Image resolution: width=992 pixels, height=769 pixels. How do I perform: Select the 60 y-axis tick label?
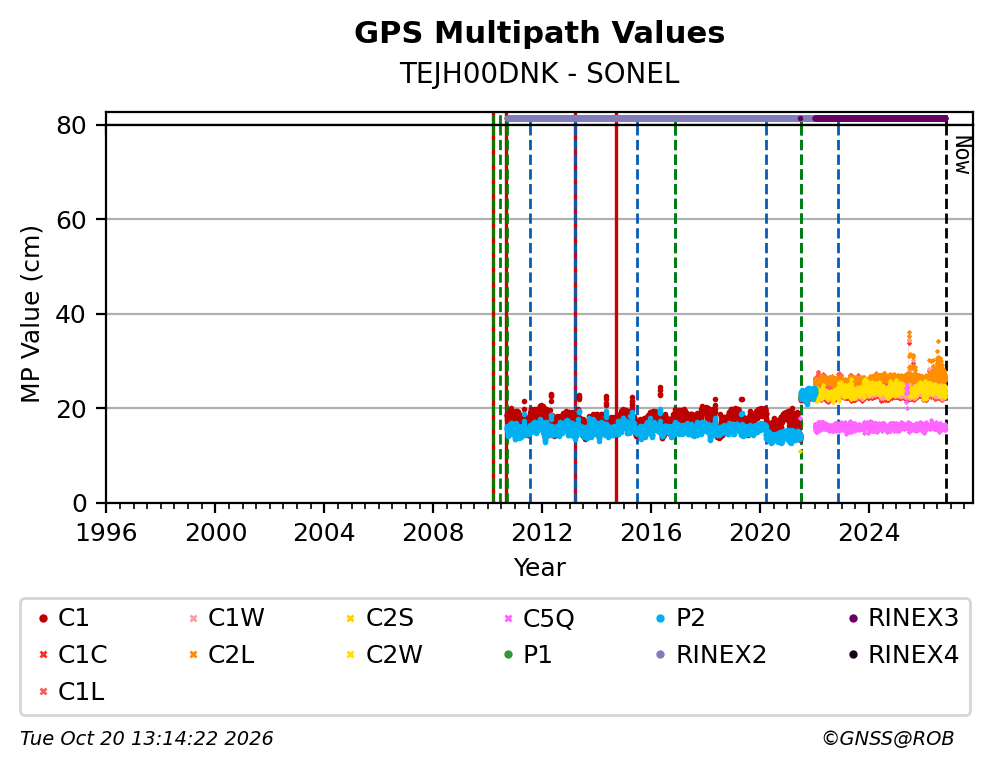point(71,220)
